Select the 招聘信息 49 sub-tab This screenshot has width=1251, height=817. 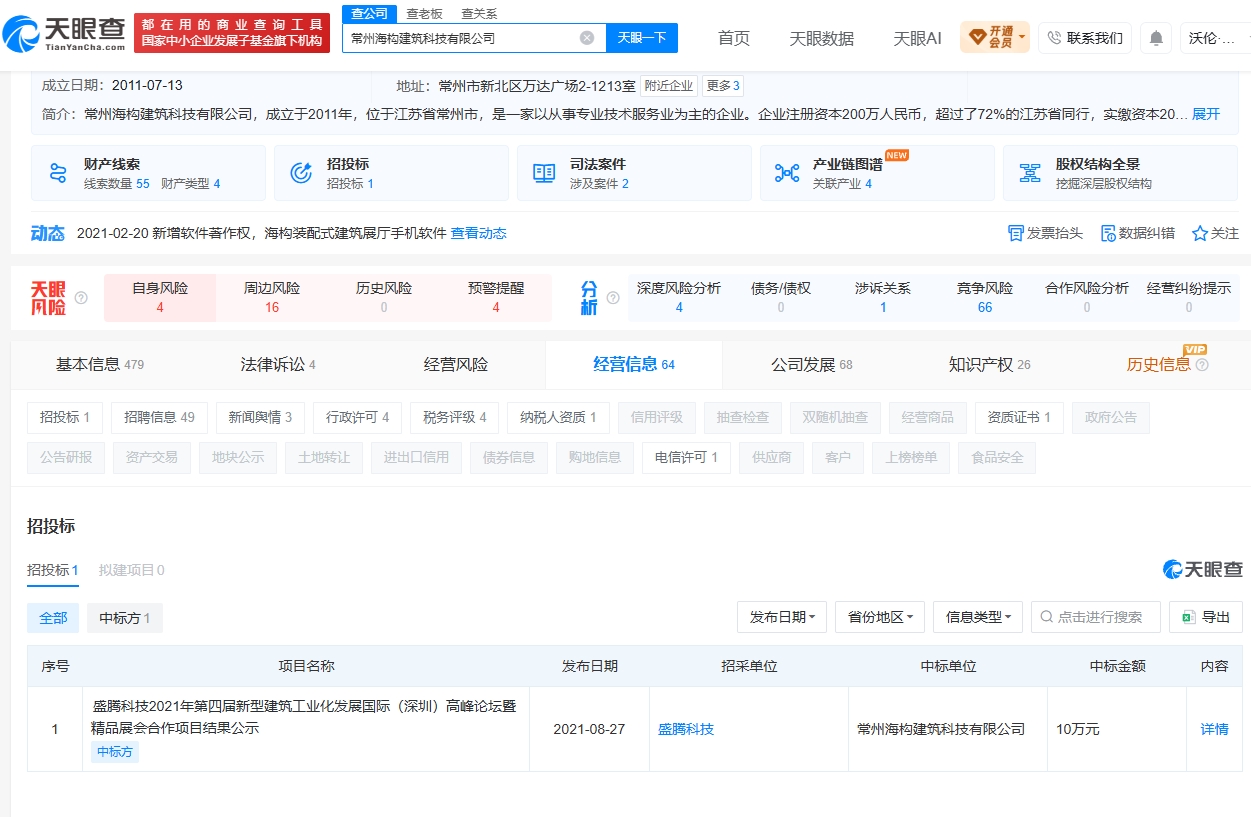[159, 417]
